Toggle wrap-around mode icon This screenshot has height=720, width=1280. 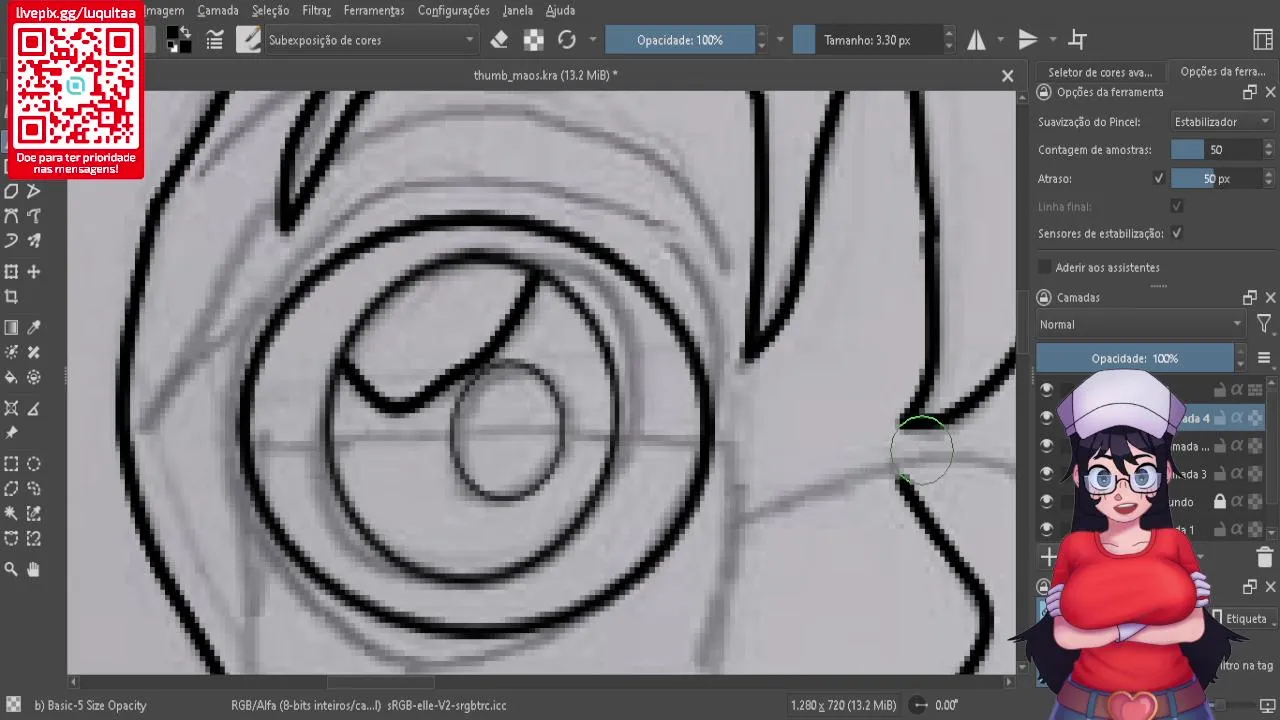coord(1078,40)
